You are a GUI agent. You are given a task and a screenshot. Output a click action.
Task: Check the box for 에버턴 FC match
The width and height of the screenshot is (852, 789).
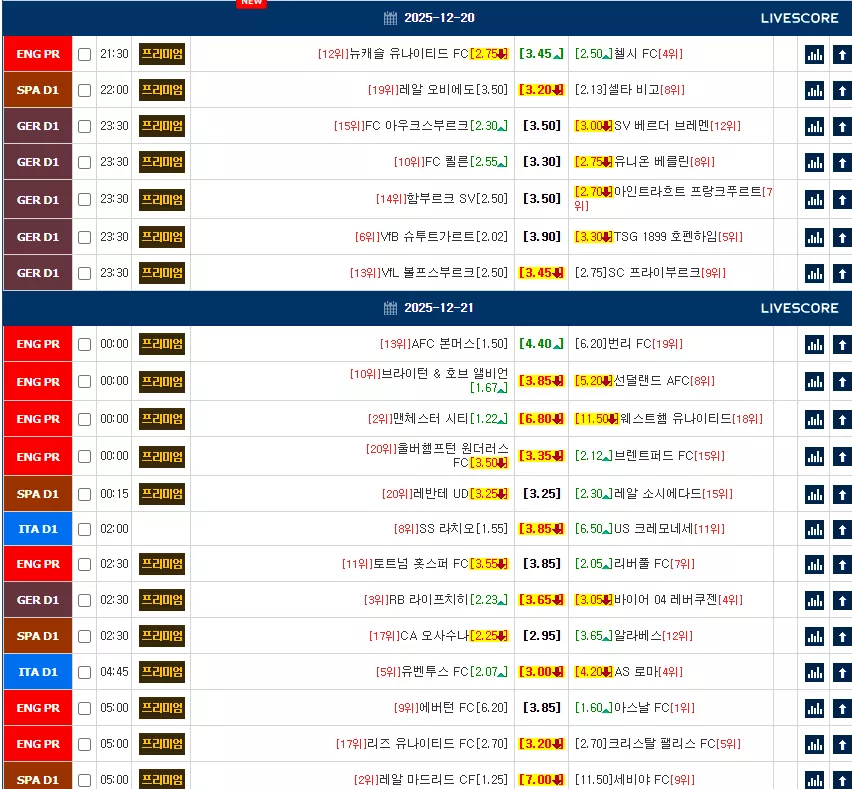click(84, 708)
